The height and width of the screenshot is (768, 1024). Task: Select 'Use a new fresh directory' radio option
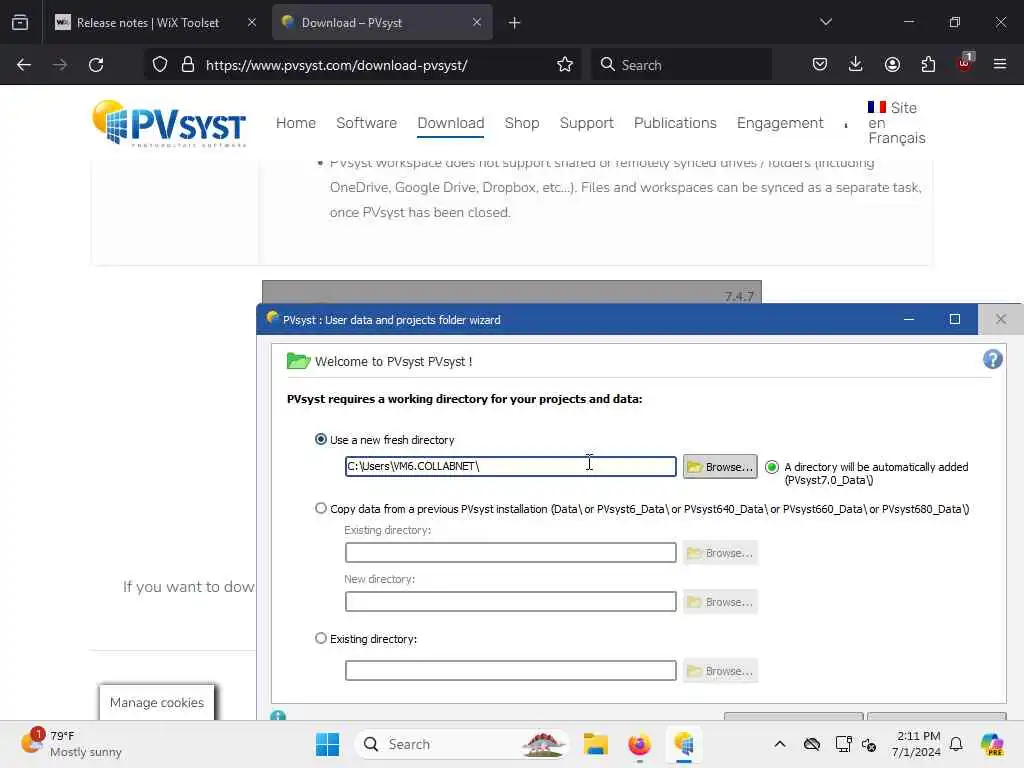321,440
